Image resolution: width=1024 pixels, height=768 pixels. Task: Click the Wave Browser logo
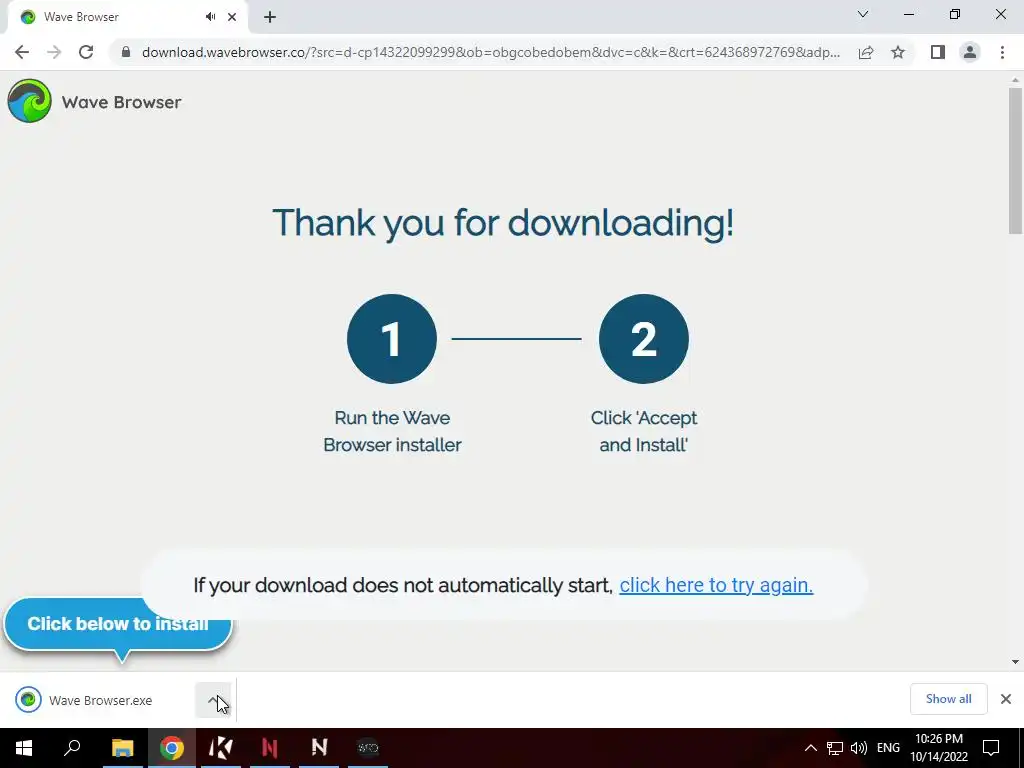point(29,101)
